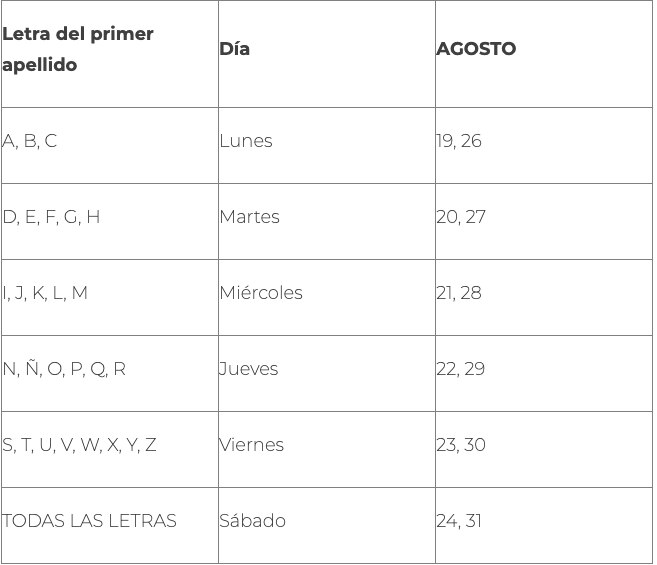Select the 'Martes' cell
This screenshot has height=565, width=657.
click(327, 221)
